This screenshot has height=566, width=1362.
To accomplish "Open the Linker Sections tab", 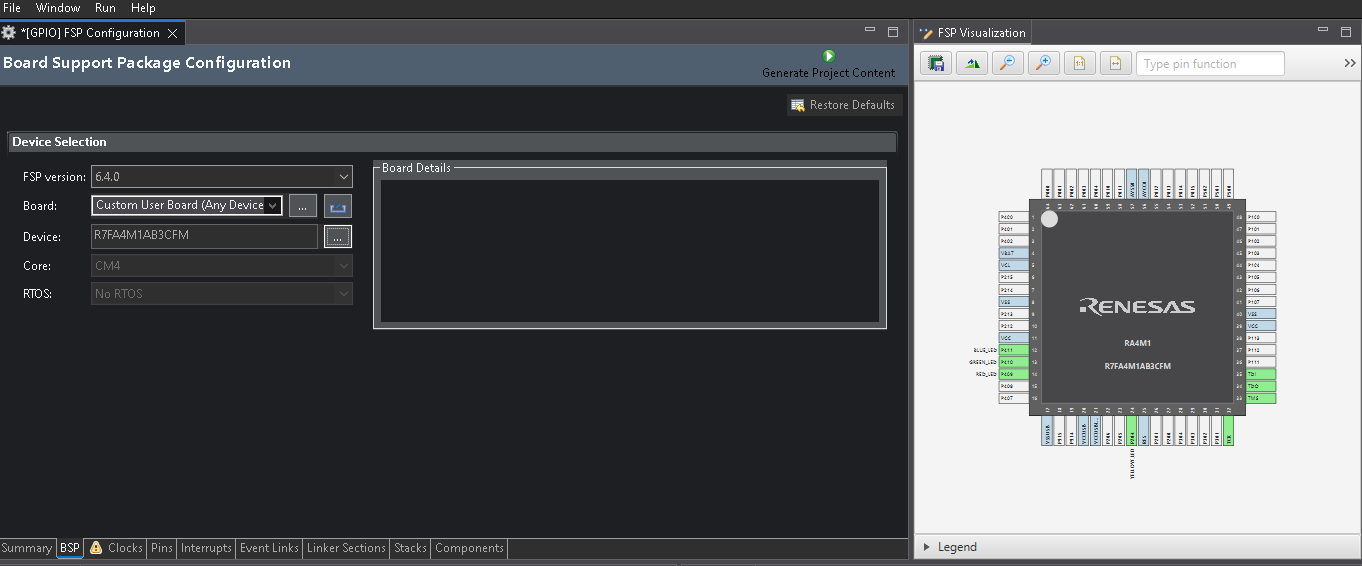I will click(x=346, y=548).
